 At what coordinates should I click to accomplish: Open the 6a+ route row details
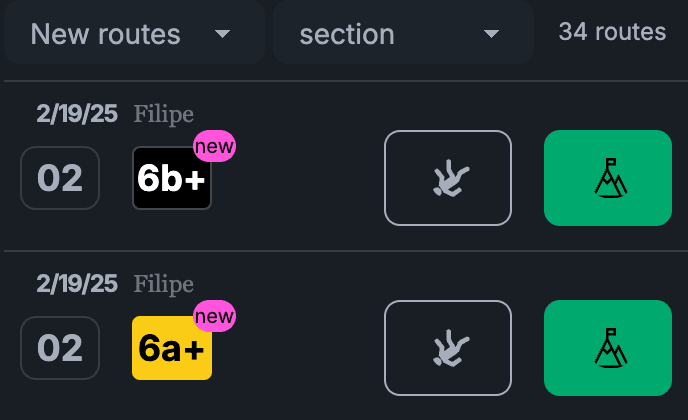click(346, 336)
